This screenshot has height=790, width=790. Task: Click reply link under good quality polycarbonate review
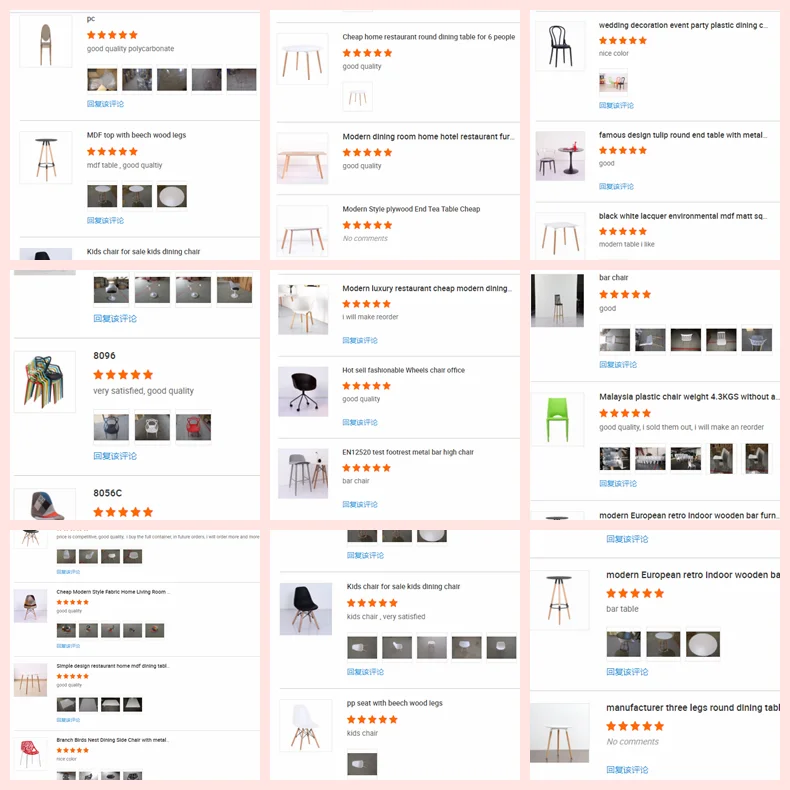tap(105, 104)
